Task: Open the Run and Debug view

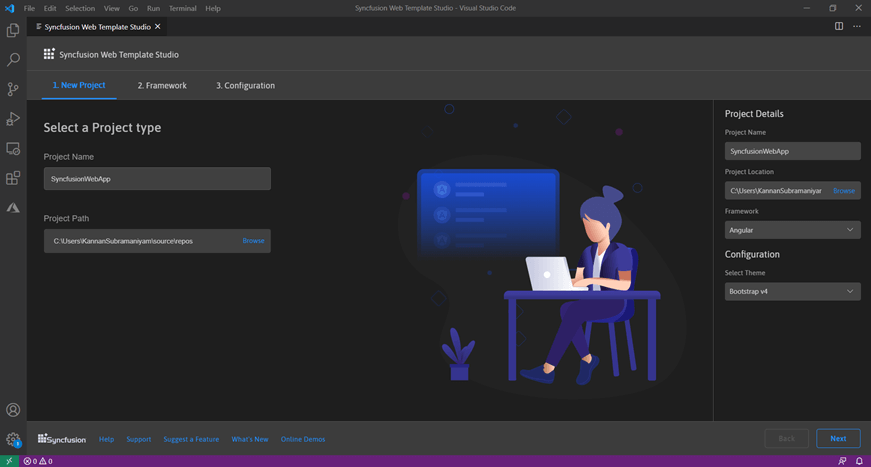Action: 13,119
